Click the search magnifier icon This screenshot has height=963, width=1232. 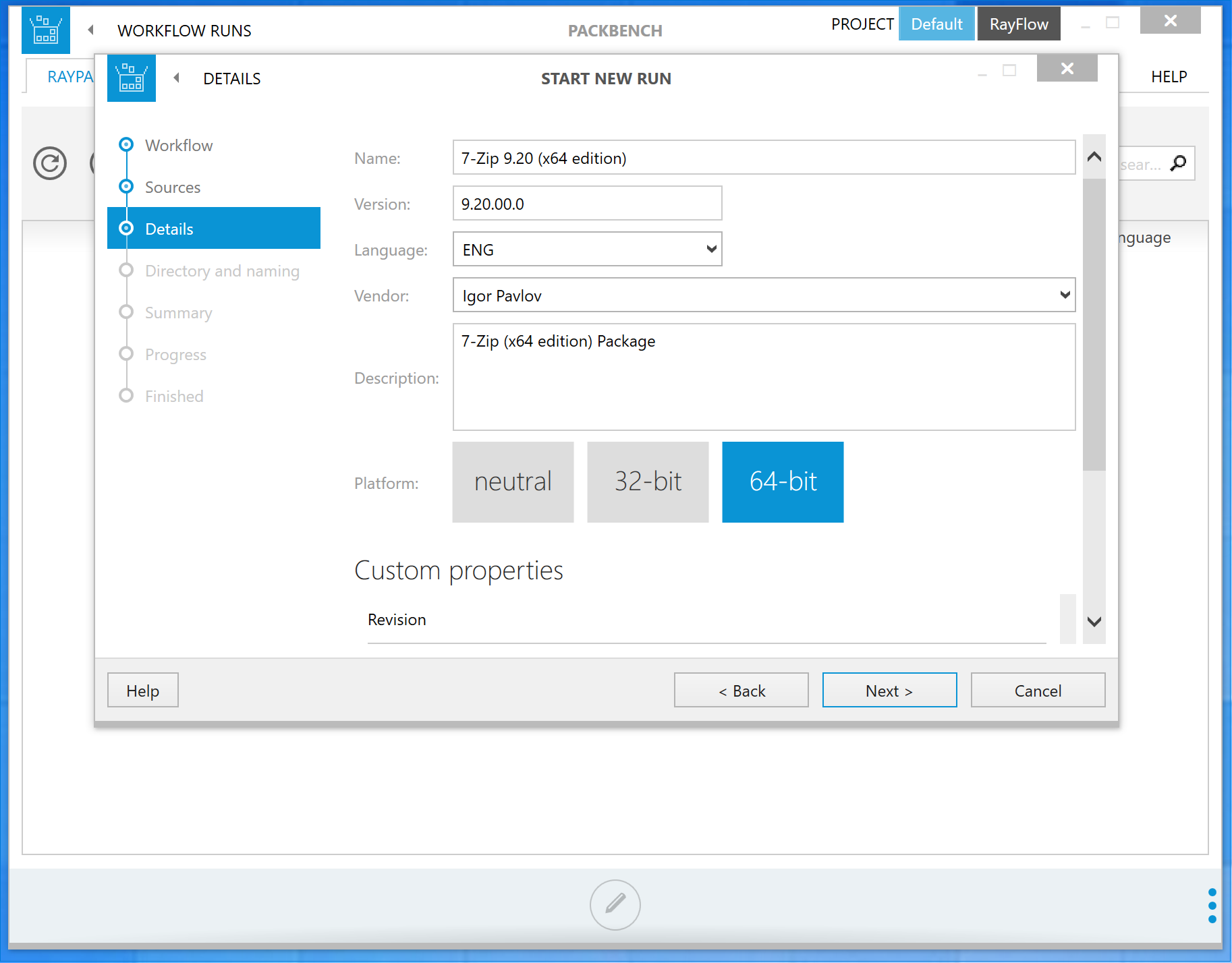pos(1178,163)
